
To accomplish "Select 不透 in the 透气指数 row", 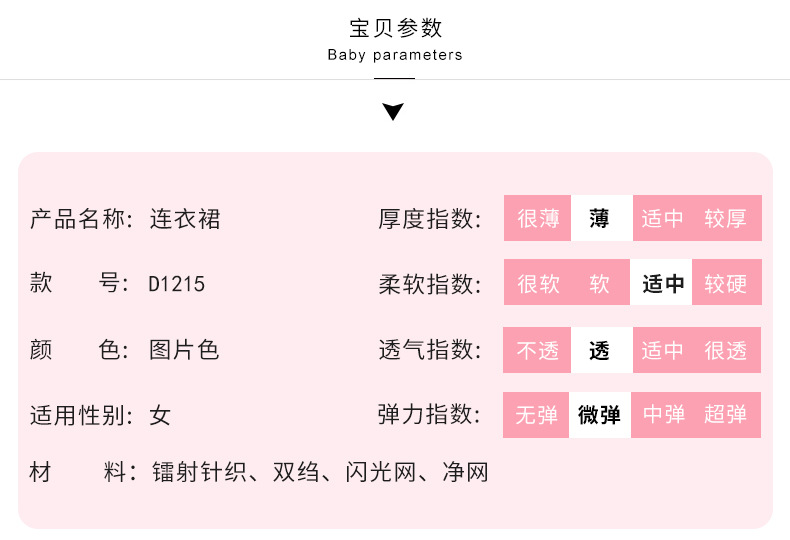I will (538, 350).
